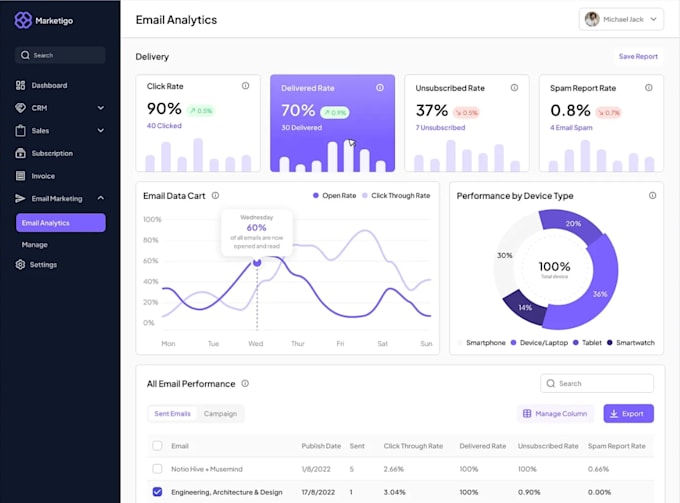Image resolution: width=680 pixels, height=503 pixels.
Task: Click the Marketigo logo icon
Action: coord(23,20)
